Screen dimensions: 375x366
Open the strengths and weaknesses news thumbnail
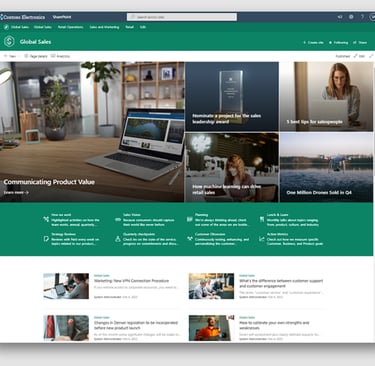(x=211, y=328)
